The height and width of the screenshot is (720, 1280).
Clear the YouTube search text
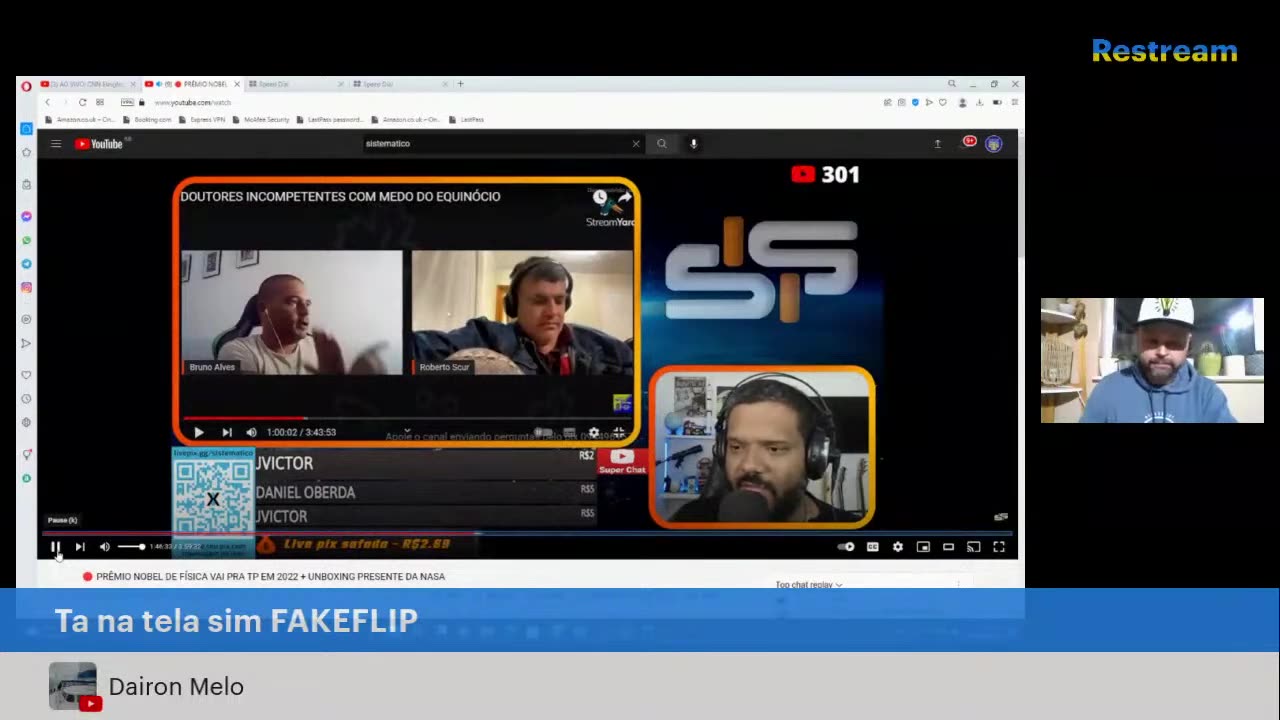click(x=636, y=144)
